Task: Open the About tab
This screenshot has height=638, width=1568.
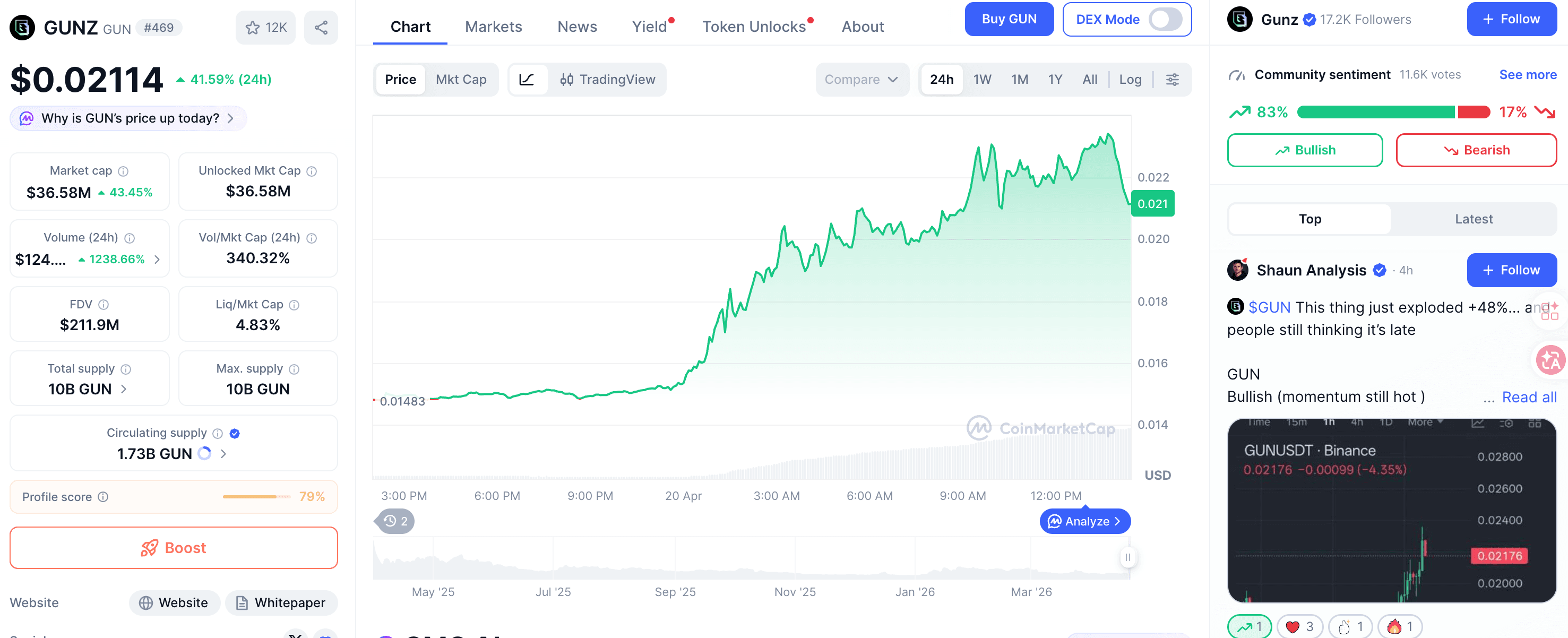Action: [x=863, y=27]
